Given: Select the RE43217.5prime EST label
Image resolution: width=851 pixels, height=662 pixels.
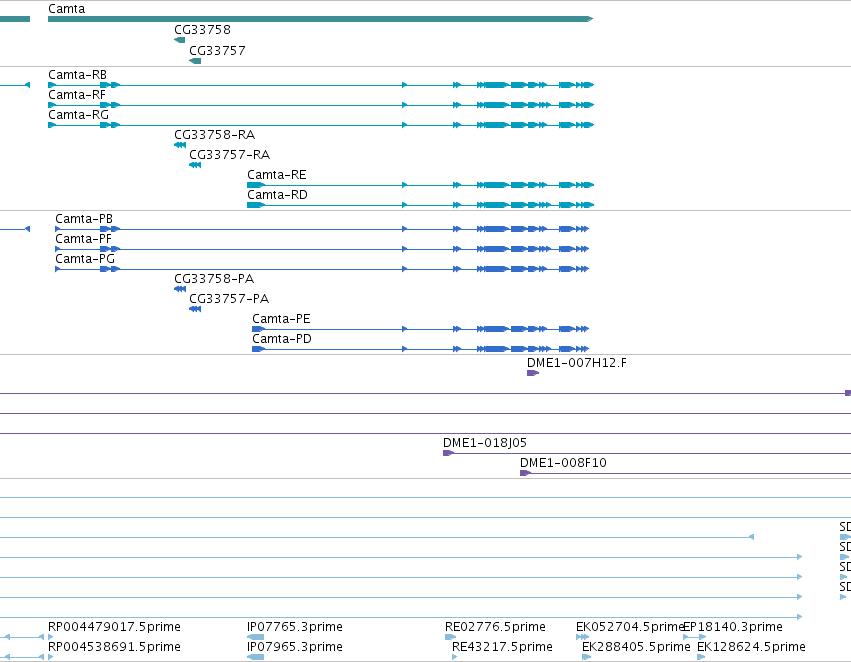Looking at the screenshot, I should (x=502, y=647).
